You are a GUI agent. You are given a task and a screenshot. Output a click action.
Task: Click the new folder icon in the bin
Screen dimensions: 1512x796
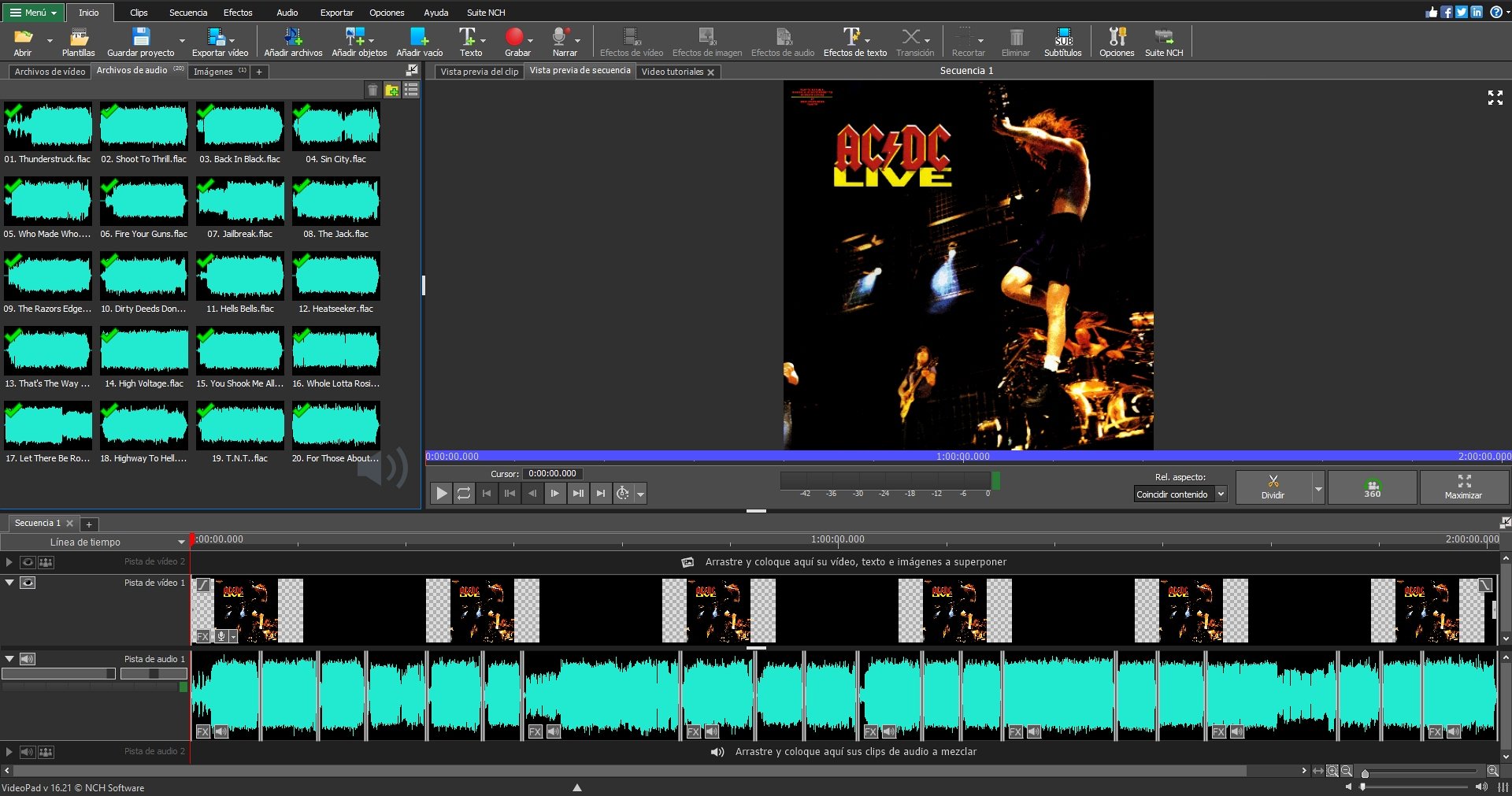[x=391, y=90]
